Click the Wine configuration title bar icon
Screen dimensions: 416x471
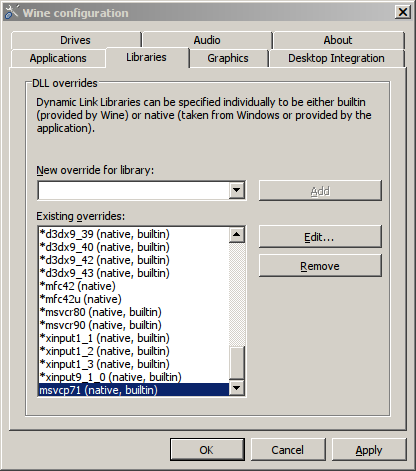pos(11,12)
